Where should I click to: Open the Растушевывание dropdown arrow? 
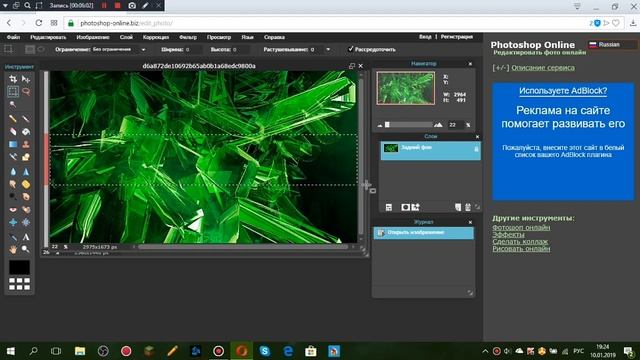pyautogui.click(x=328, y=49)
